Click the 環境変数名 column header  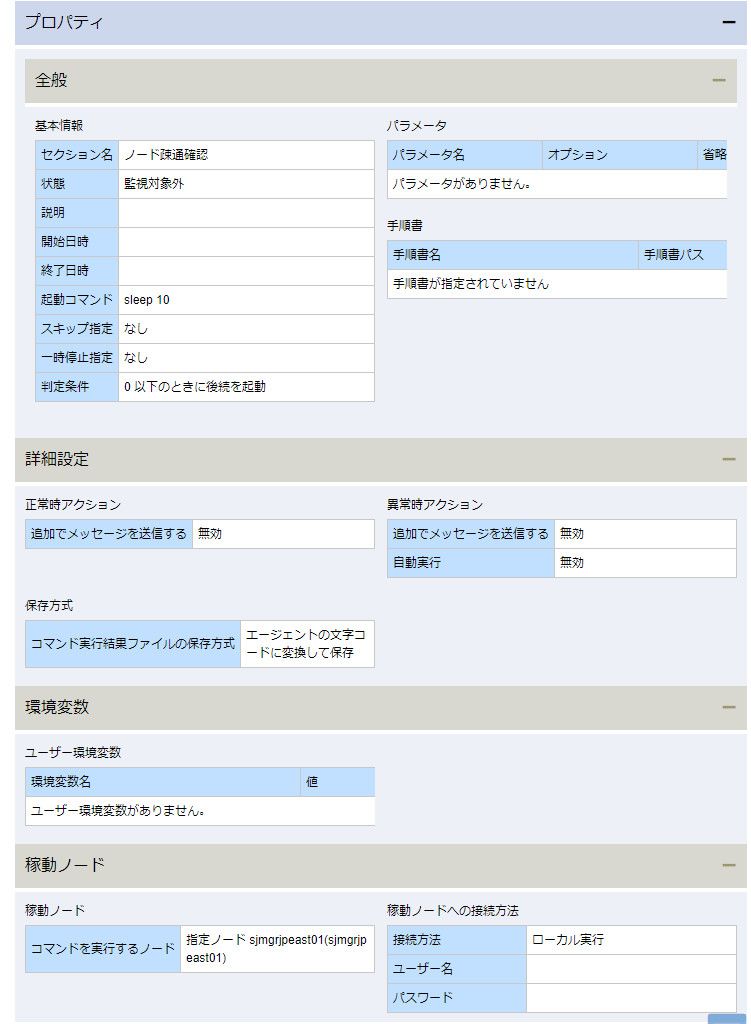point(163,782)
